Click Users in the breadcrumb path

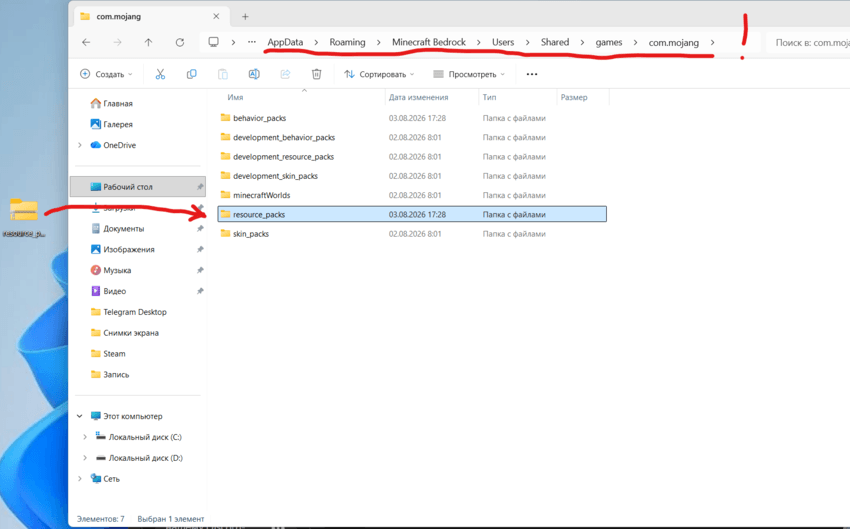tap(503, 42)
